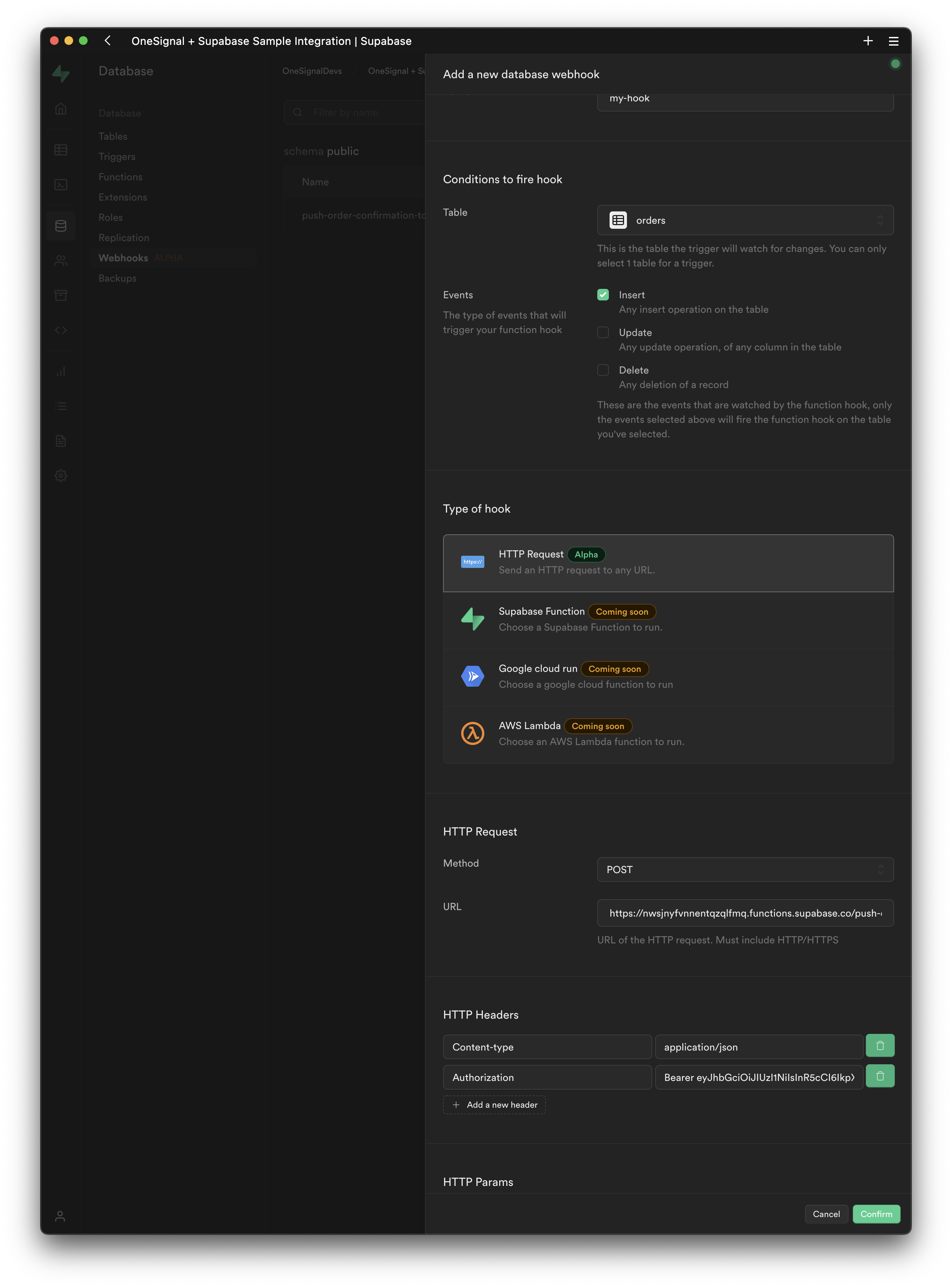Click the Supabase Function bolt icon

[x=472, y=619]
